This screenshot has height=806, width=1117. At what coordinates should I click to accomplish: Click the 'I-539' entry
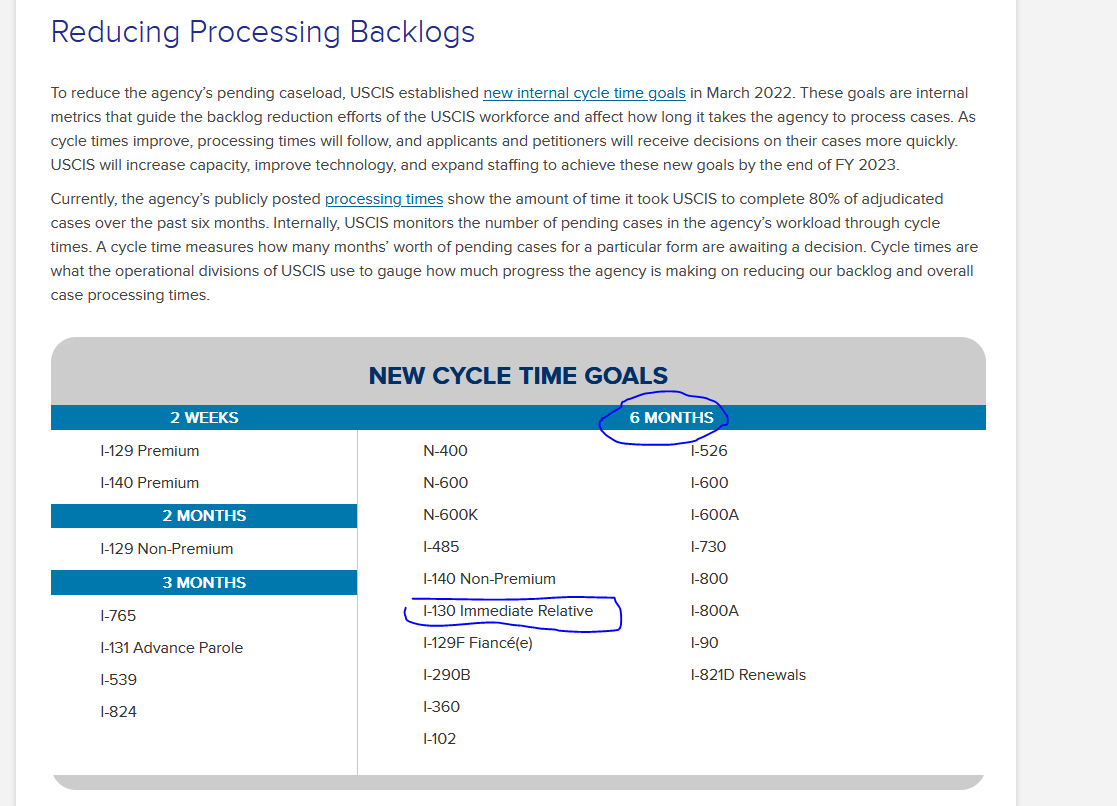point(118,680)
